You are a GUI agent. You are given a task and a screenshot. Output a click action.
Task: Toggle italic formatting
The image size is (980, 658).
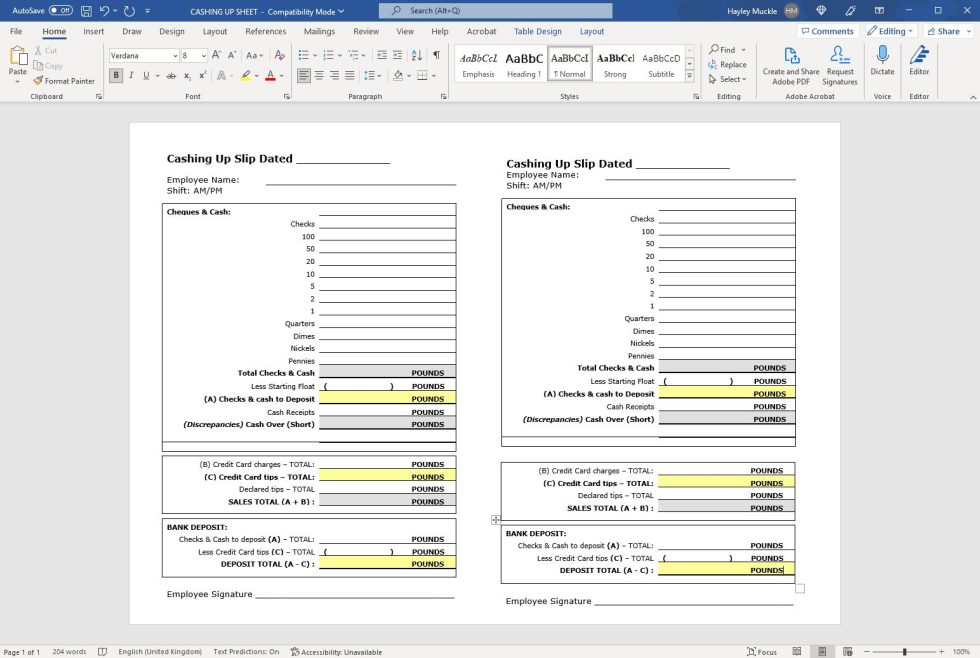[x=130, y=76]
